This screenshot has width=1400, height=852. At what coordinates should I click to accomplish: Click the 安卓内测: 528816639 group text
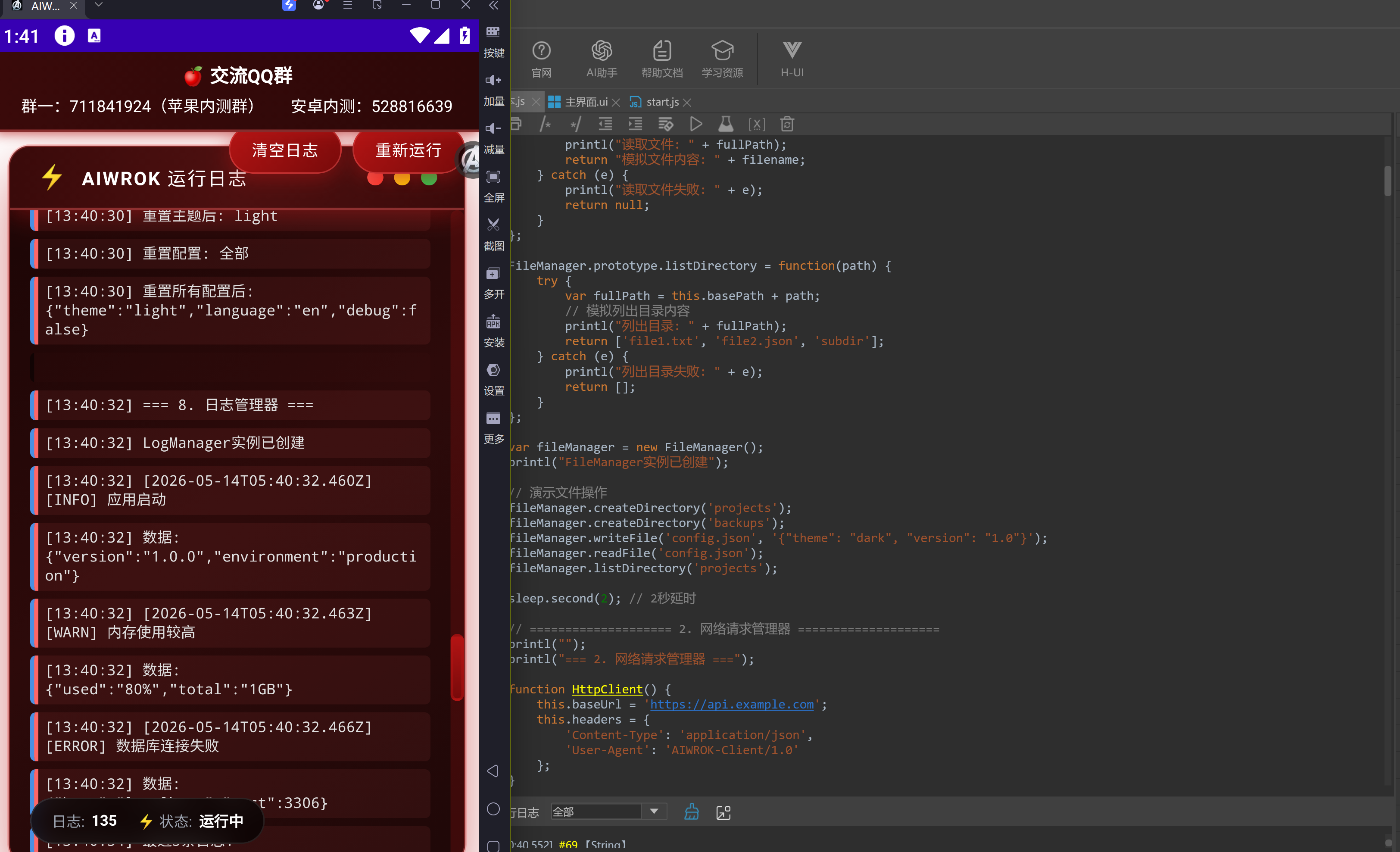(x=371, y=106)
